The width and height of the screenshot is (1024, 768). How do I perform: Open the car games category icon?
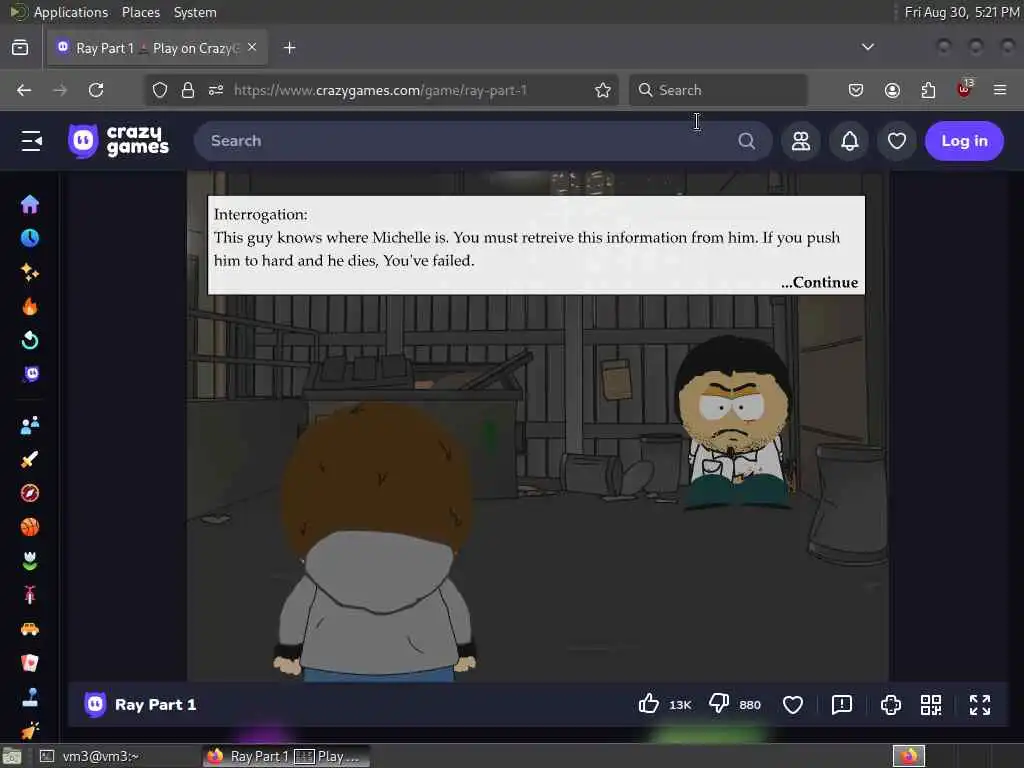click(x=30, y=629)
